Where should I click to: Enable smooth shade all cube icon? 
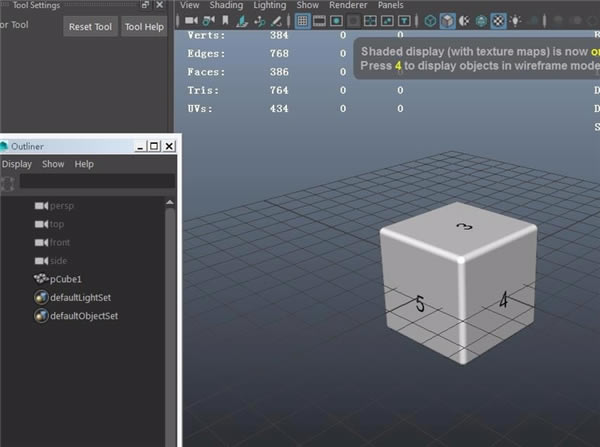pos(447,21)
